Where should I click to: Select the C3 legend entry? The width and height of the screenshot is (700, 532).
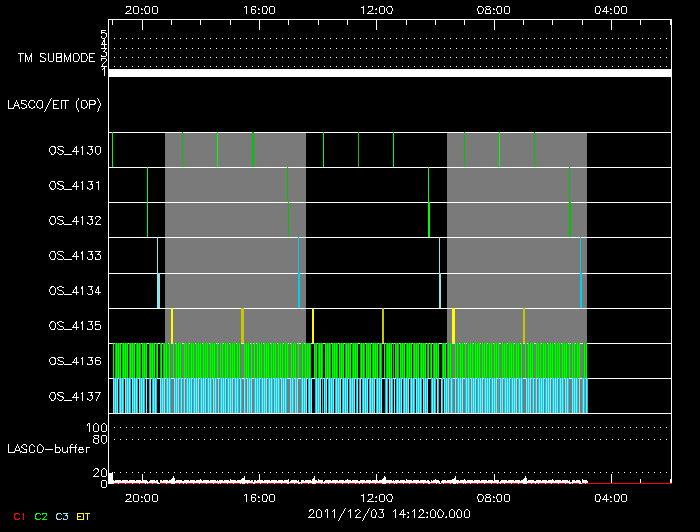click(61, 517)
